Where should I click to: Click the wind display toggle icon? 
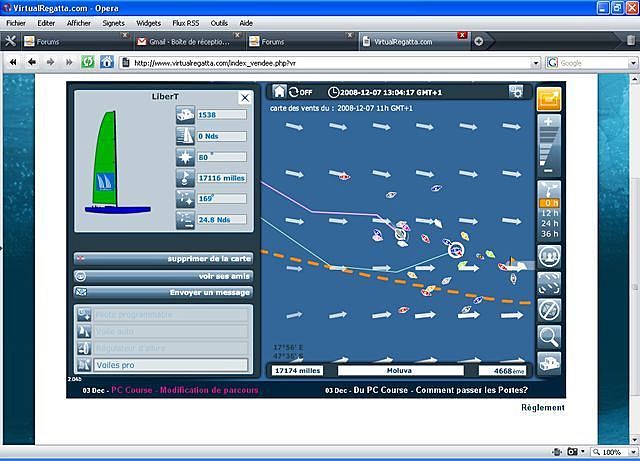click(x=549, y=283)
